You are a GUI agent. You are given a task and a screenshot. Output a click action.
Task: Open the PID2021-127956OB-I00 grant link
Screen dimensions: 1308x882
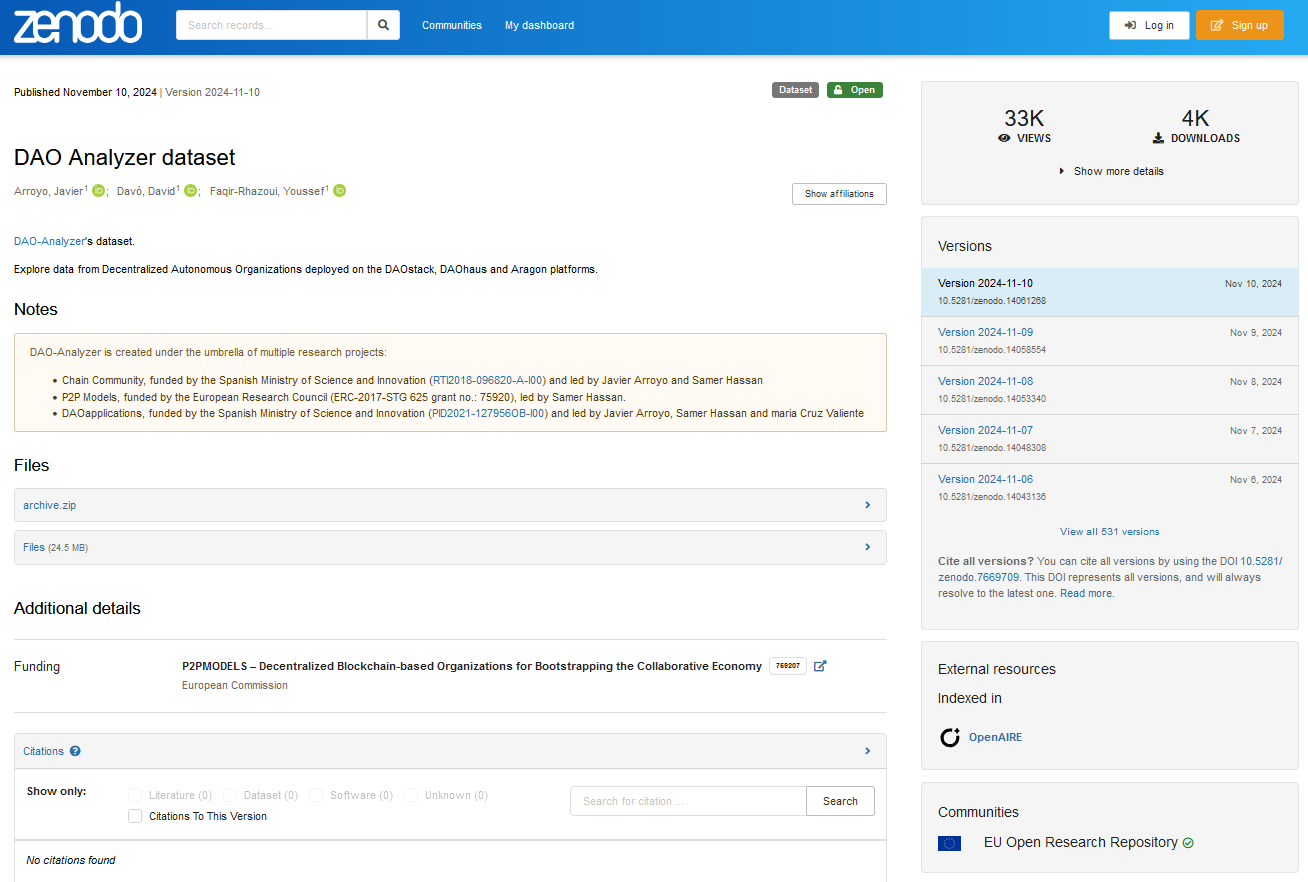pos(488,413)
